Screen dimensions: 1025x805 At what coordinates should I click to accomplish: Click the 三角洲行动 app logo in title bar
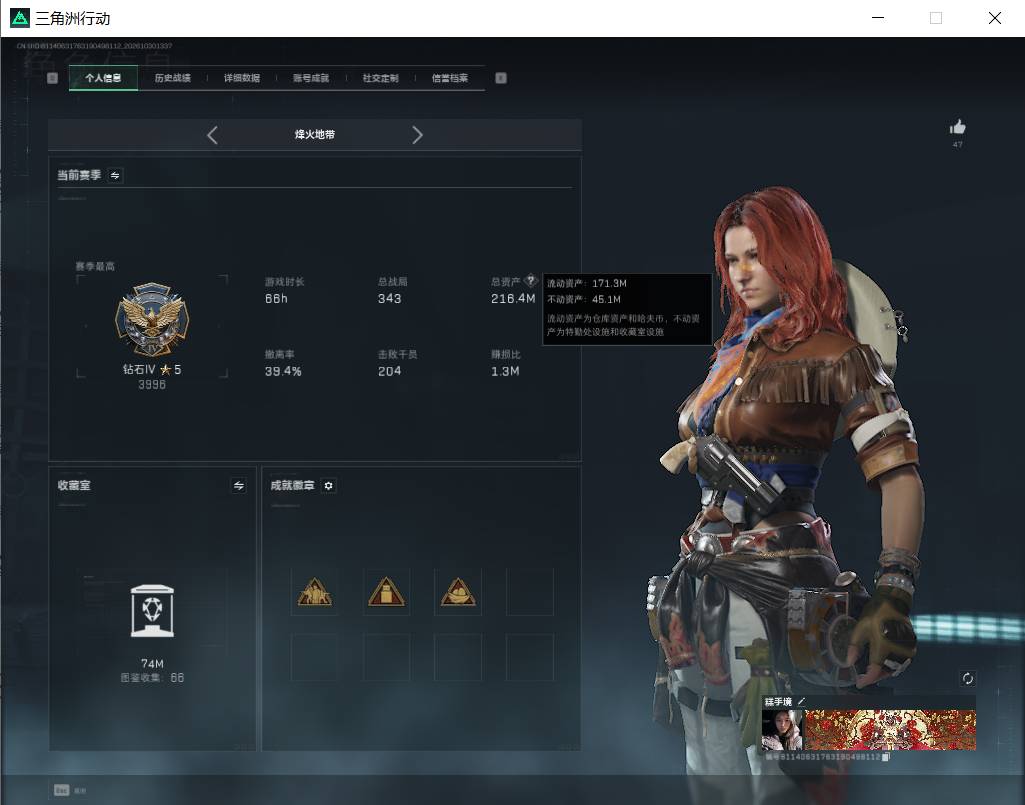pyautogui.click(x=20, y=18)
